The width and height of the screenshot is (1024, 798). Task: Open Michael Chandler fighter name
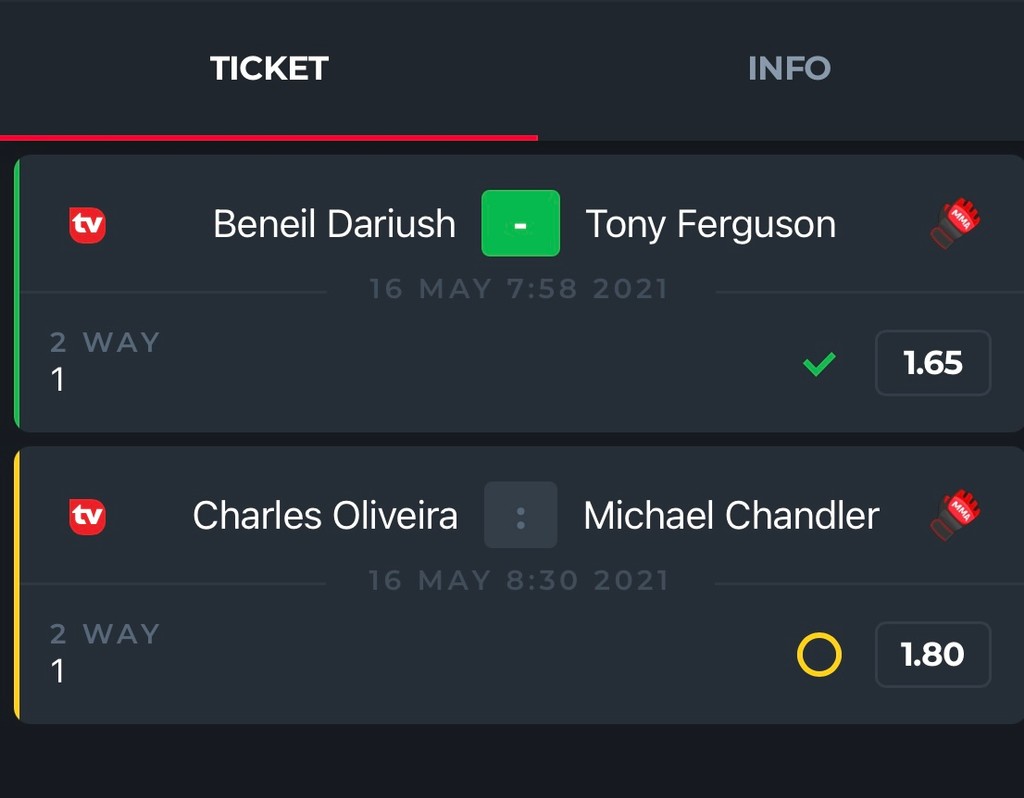click(731, 515)
